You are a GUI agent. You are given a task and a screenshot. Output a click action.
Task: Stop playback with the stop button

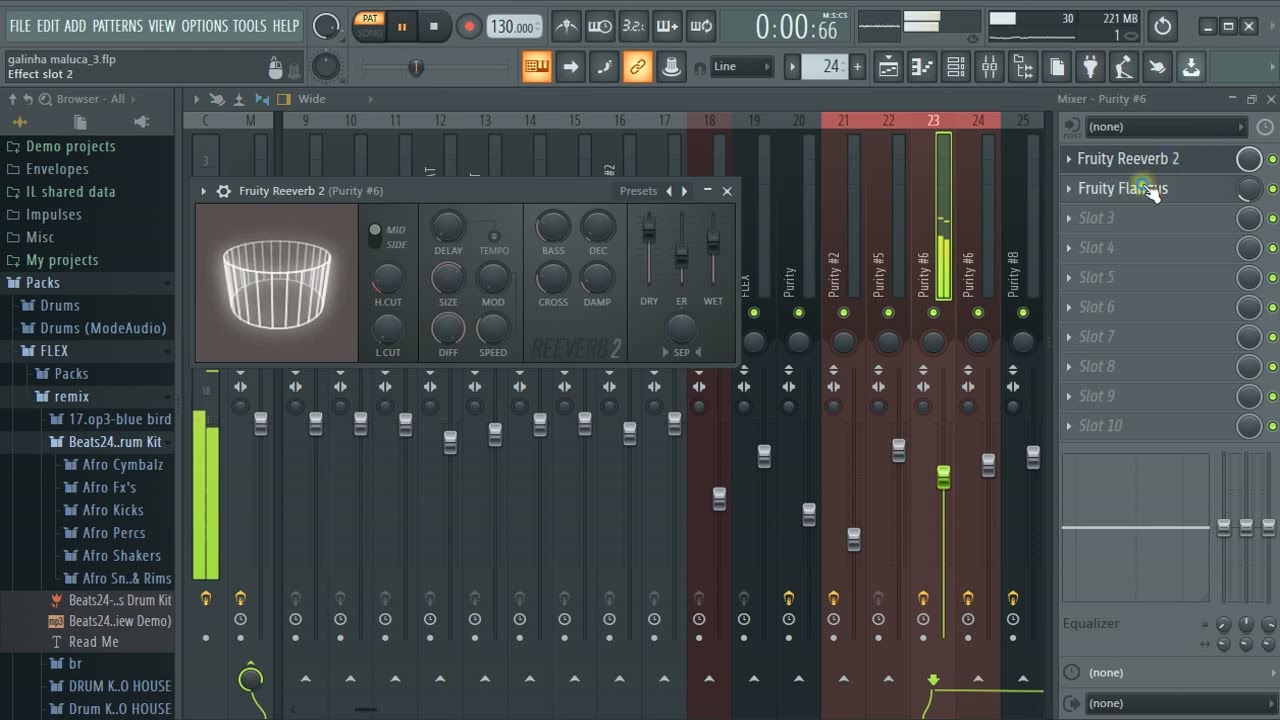coord(433,27)
